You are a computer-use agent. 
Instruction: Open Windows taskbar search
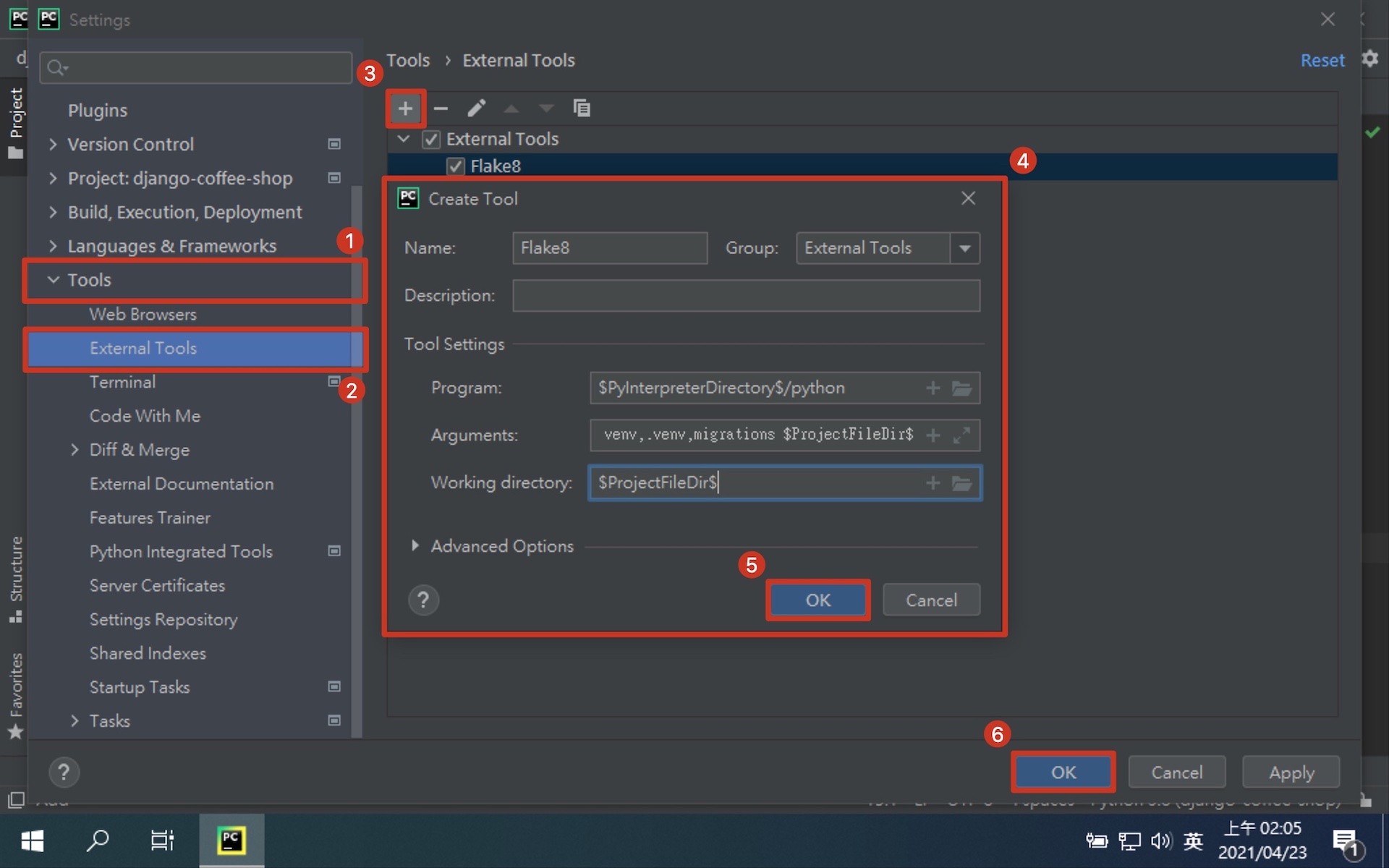point(98,841)
